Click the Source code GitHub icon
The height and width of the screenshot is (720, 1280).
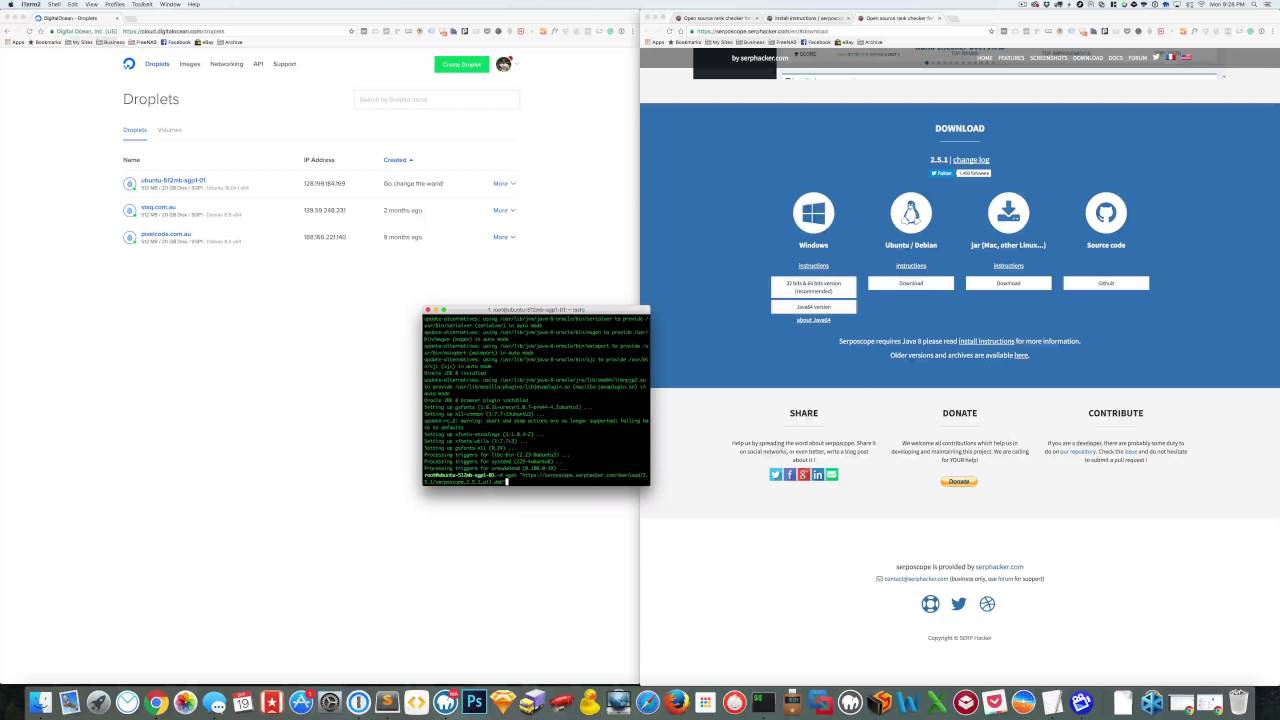(1106, 213)
